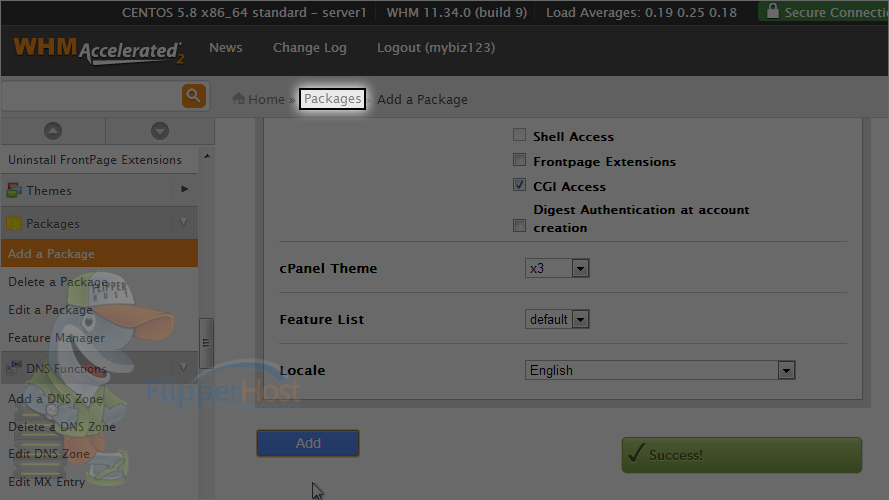Select Edit a Package in sidebar
889x500 pixels.
point(50,310)
